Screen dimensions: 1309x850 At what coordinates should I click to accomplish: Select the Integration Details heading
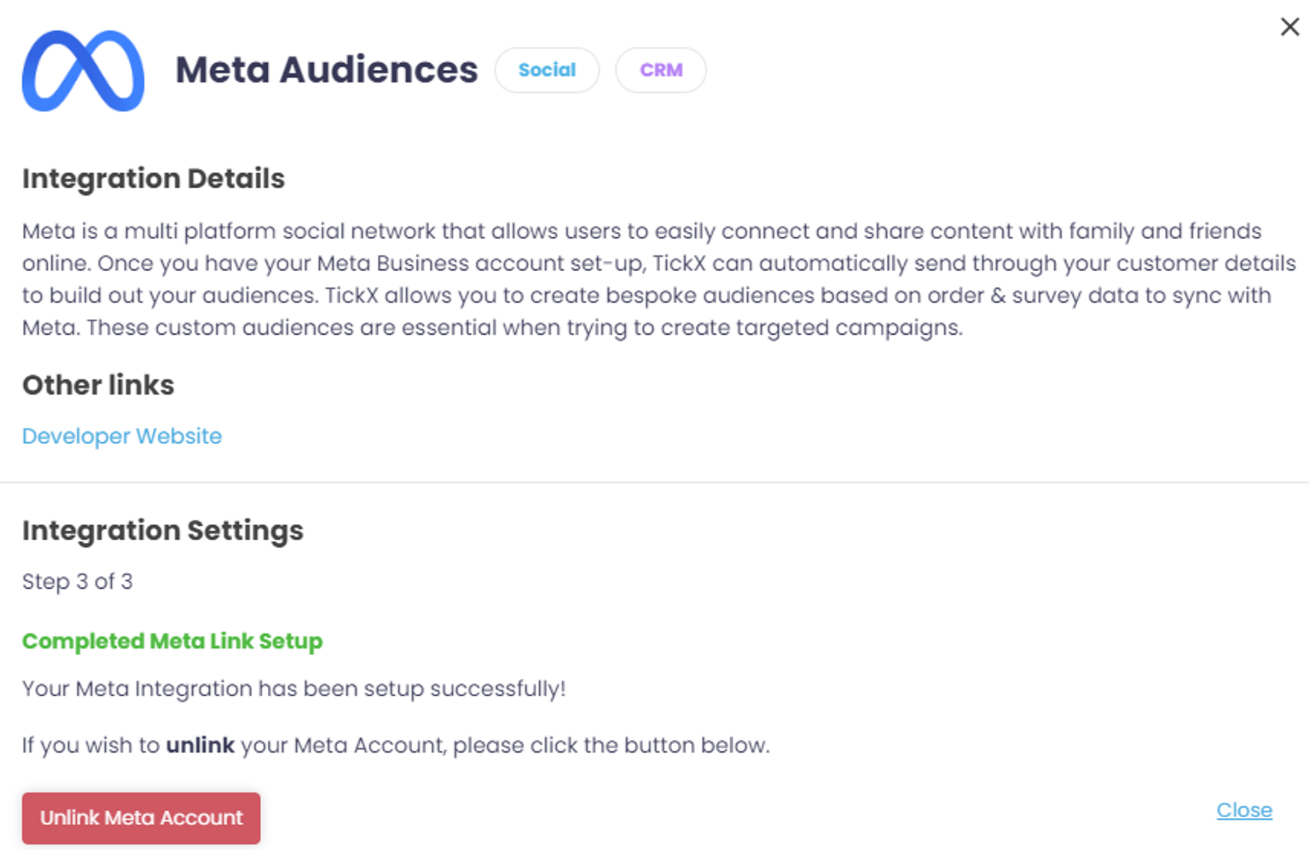point(152,179)
